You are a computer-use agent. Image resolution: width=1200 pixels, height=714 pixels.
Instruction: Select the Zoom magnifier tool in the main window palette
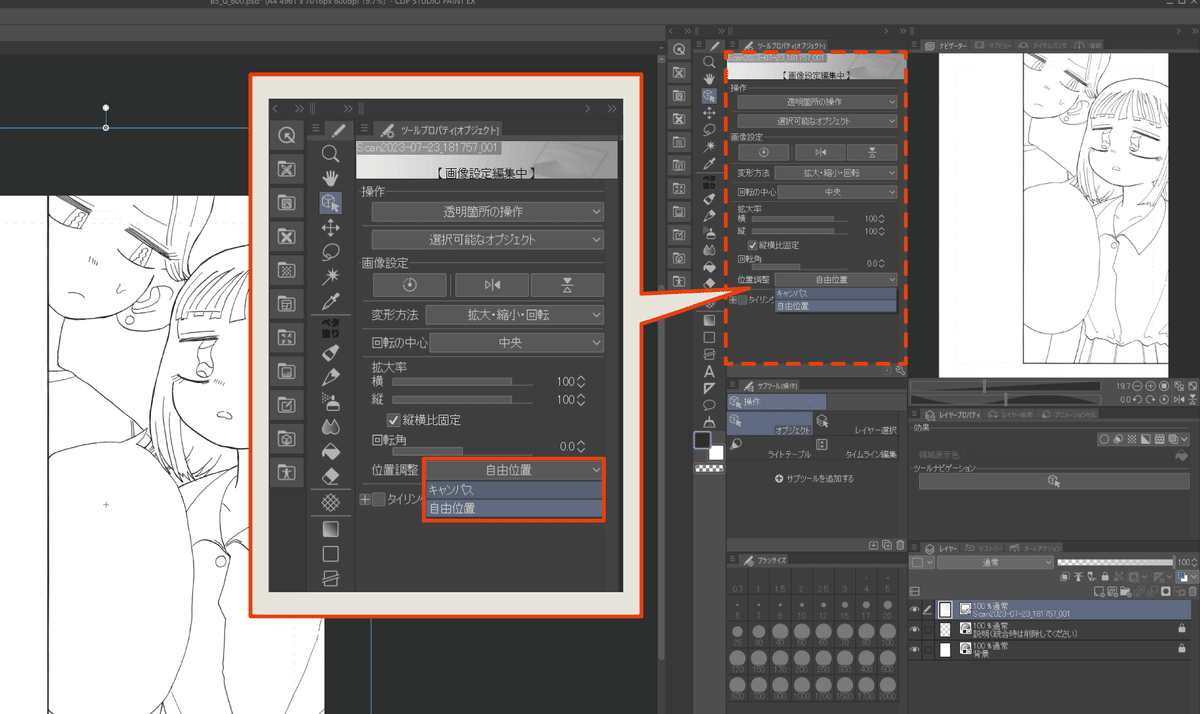pyautogui.click(x=709, y=62)
